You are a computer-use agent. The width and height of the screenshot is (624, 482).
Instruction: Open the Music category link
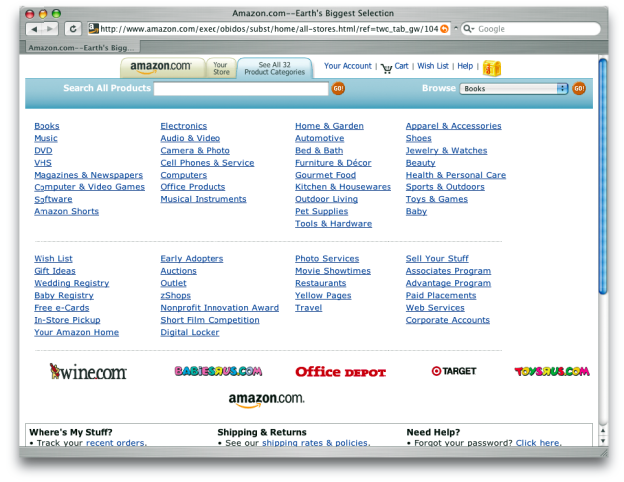point(46,139)
